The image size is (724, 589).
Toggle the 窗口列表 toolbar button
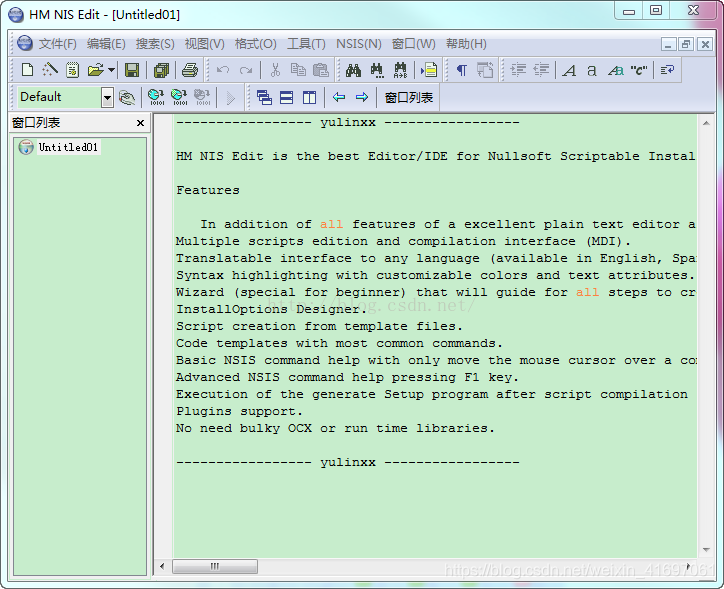[409, 97]
